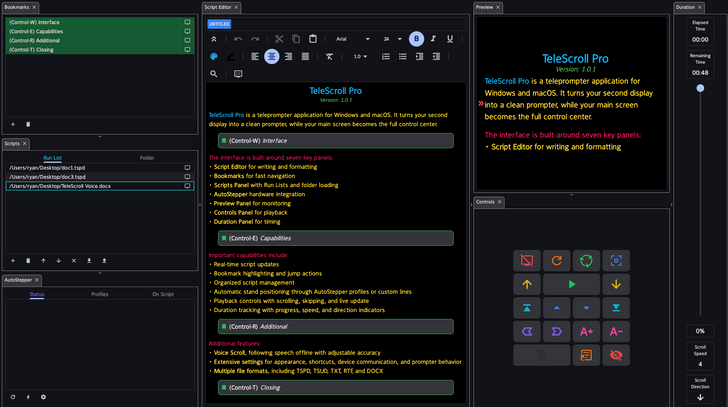The width and height of the screenshot is (728, 407).
Task: Open AutoStepper Profiles tab
Action: coord(100,294)
